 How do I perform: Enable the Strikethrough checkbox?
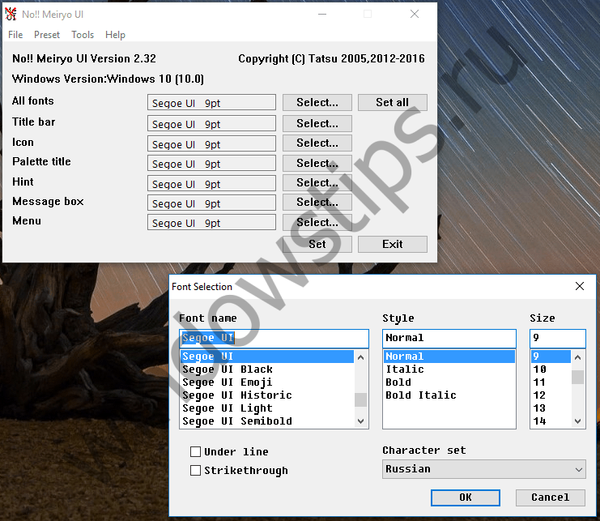(196, 470)
